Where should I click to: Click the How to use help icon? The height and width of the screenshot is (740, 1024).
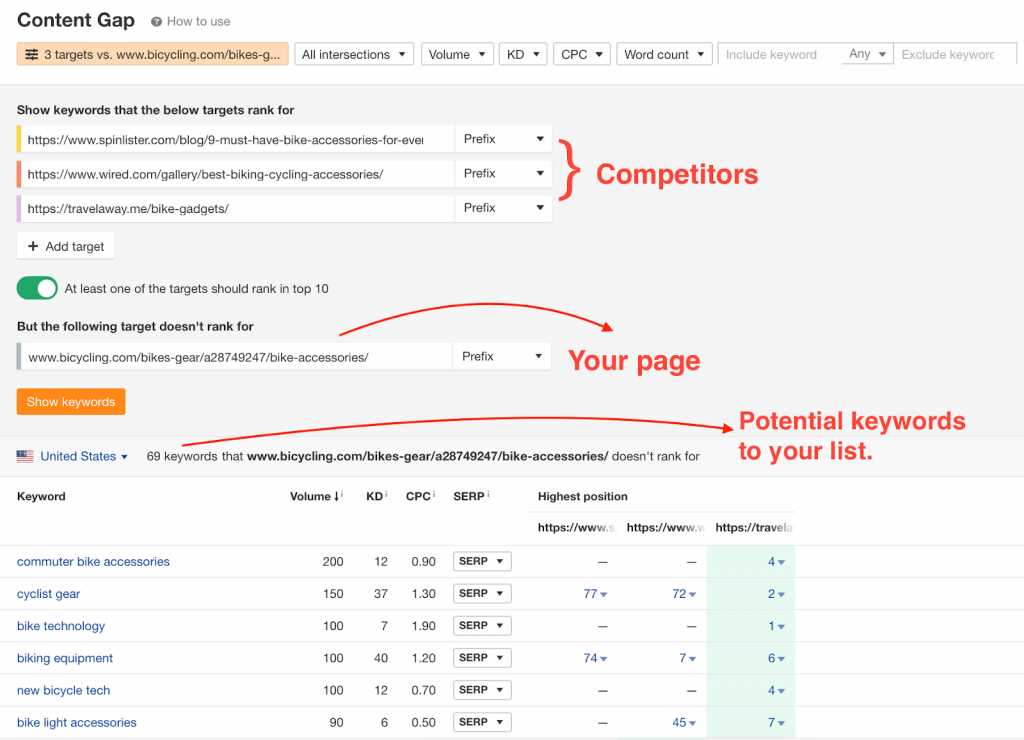click(x=156, y=22)
